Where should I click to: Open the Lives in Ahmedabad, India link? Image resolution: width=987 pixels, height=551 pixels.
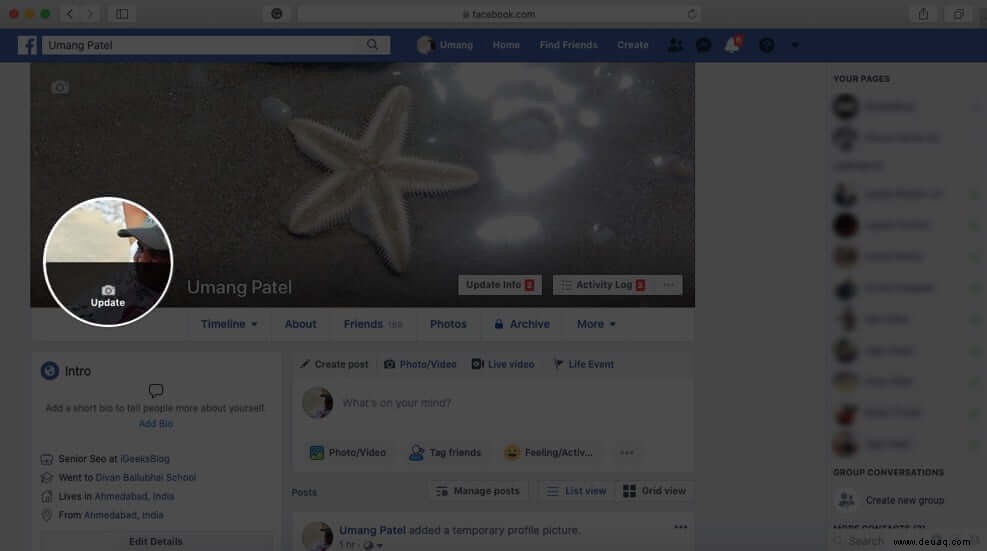point(135,496)
